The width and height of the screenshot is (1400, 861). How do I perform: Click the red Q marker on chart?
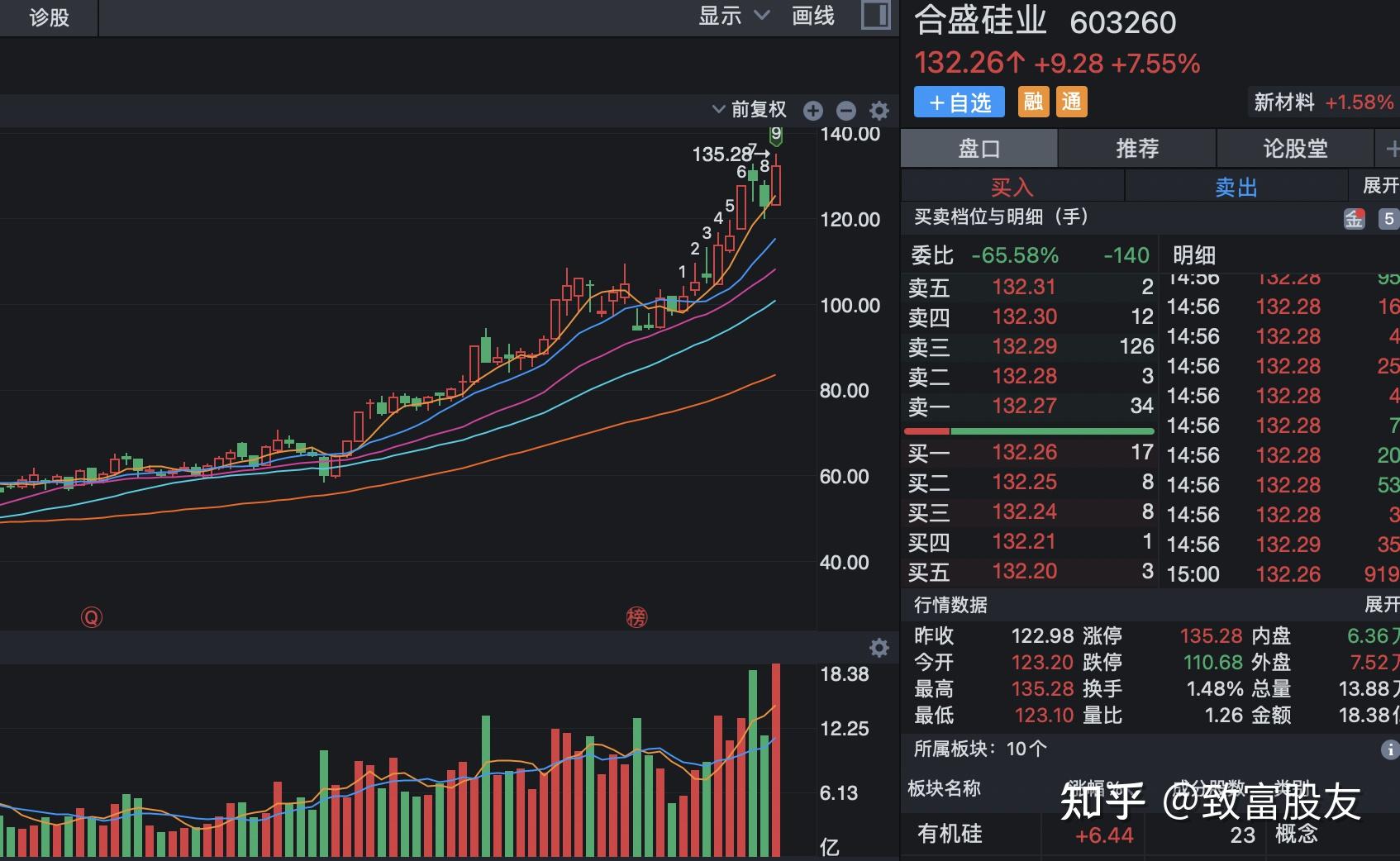pos(92,617)
